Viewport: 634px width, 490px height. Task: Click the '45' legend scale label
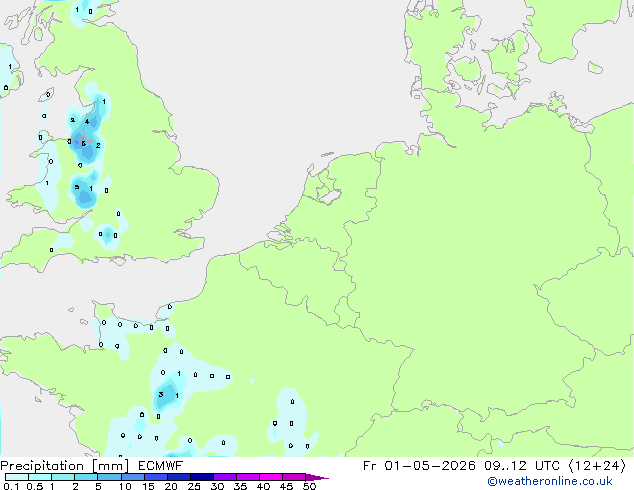point(286,486)
